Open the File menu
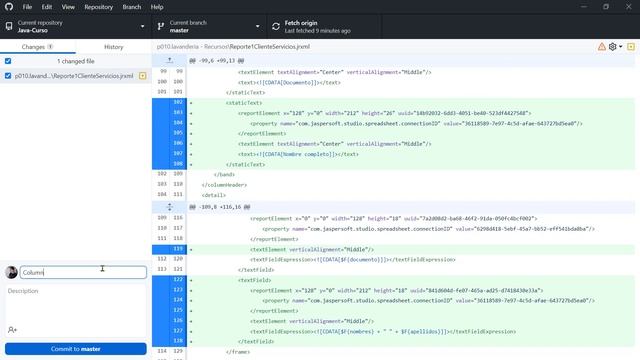 (x=27, y=7)
